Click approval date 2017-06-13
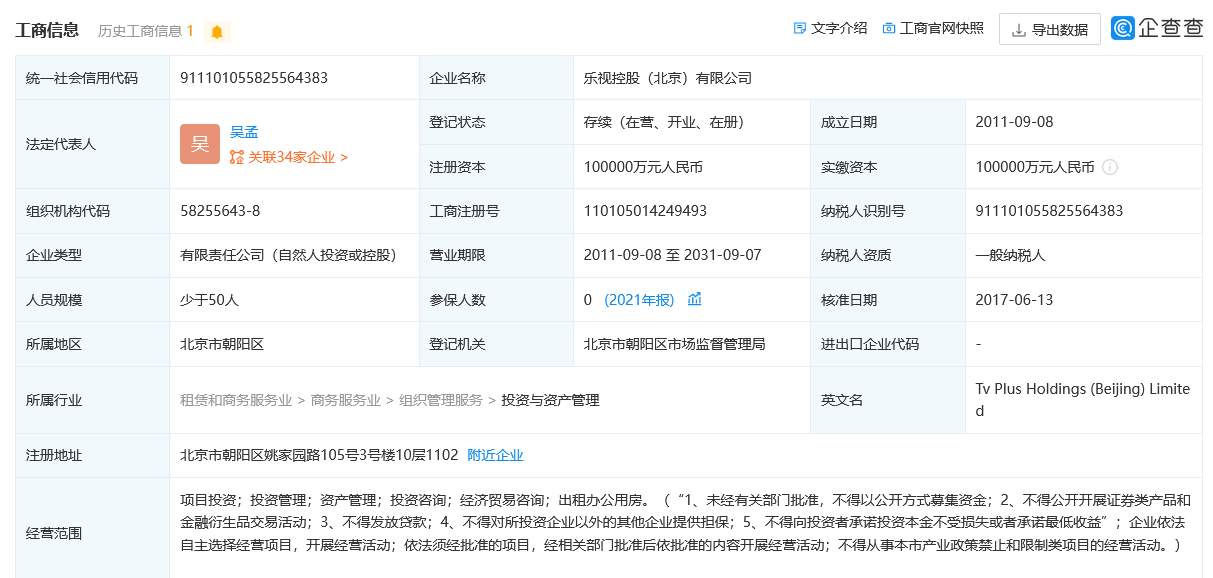 coord(1015,300)
